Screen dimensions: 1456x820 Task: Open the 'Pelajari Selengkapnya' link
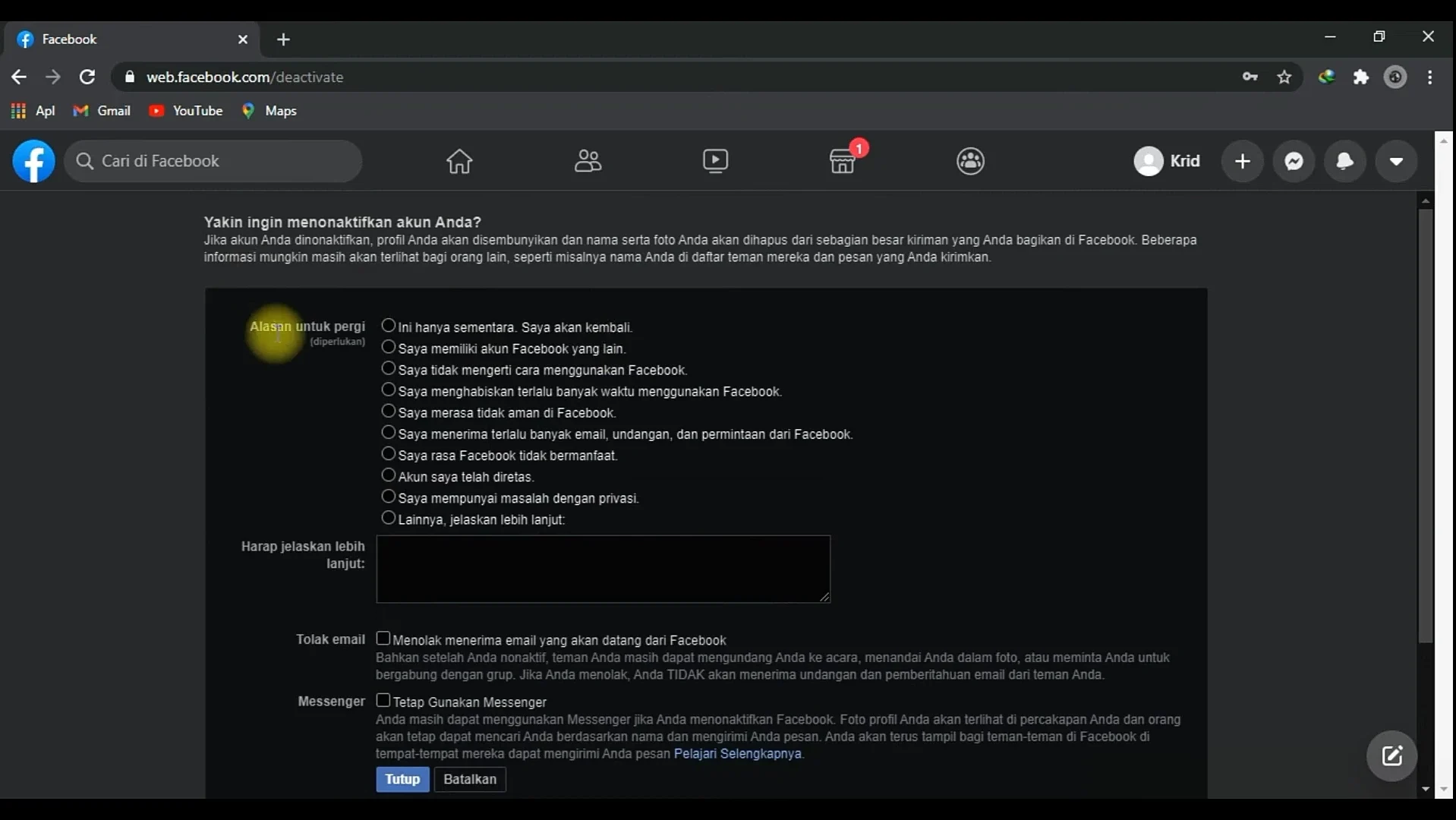pyautogui.click(x=737, y=754)
